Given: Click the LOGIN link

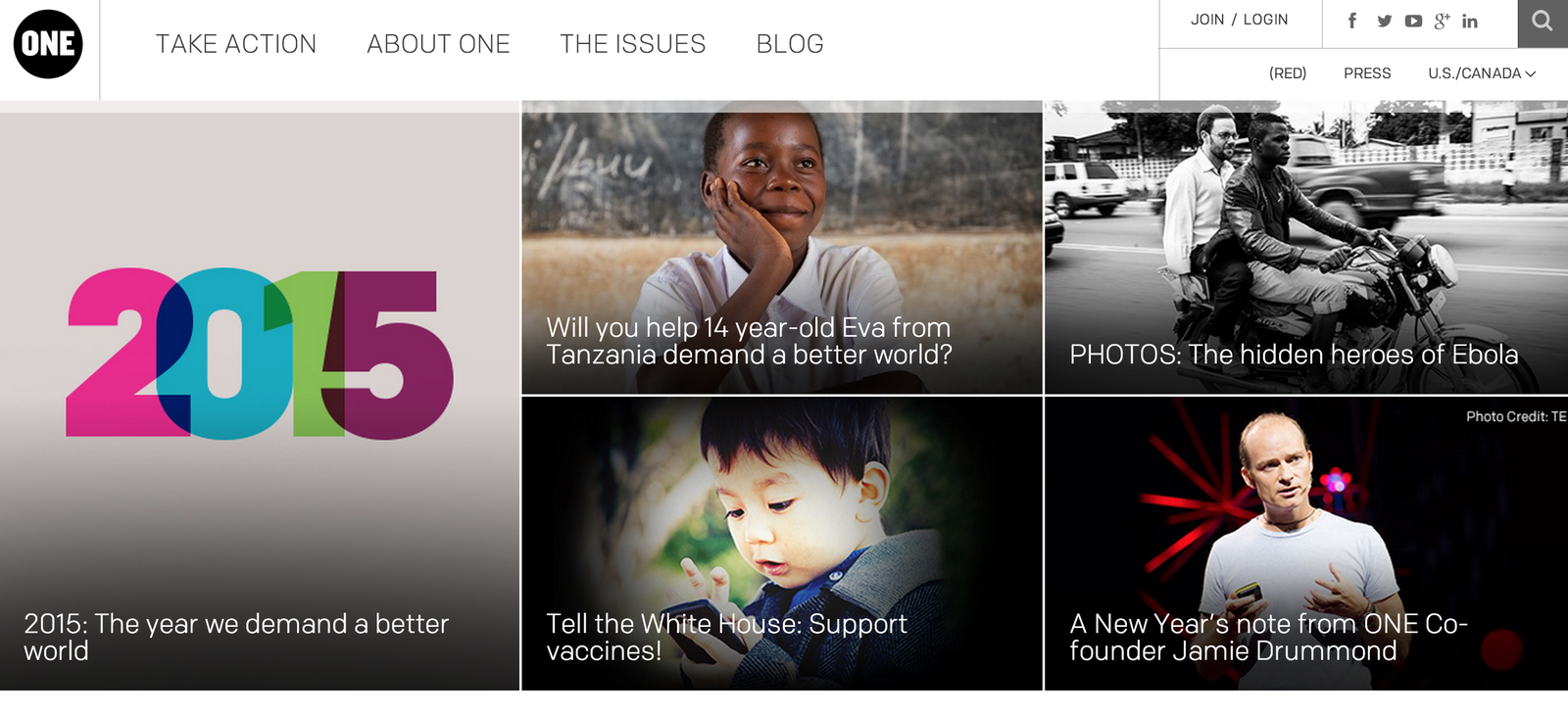Looking at the screenshot, I should (x=1265, y=20).
